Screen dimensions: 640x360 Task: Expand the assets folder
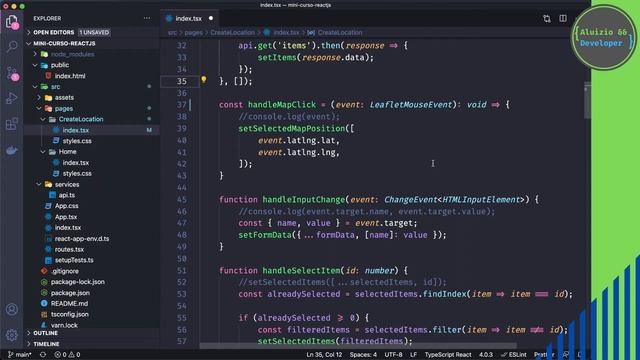[x=64, y=98]
